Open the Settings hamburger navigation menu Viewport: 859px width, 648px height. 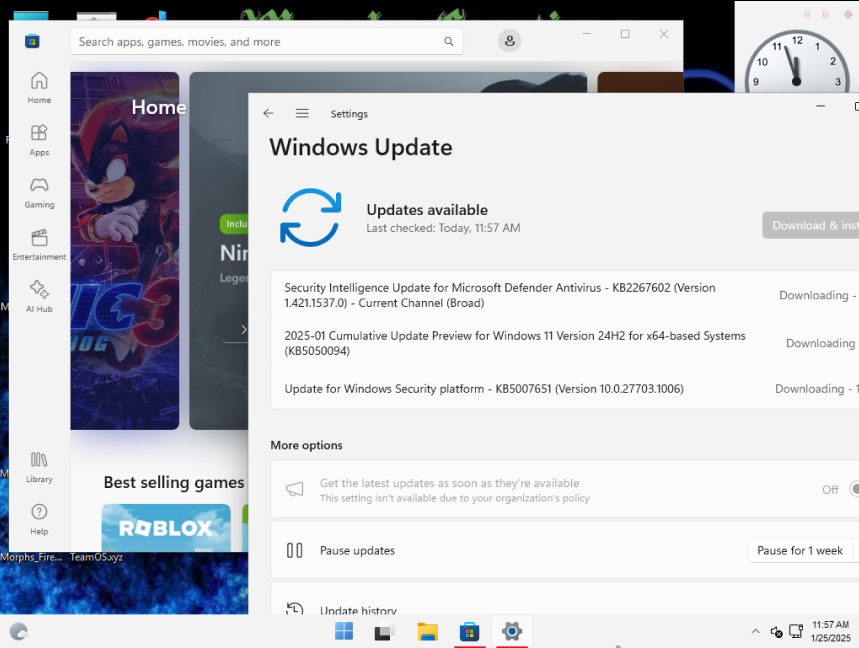pos(302,113)
